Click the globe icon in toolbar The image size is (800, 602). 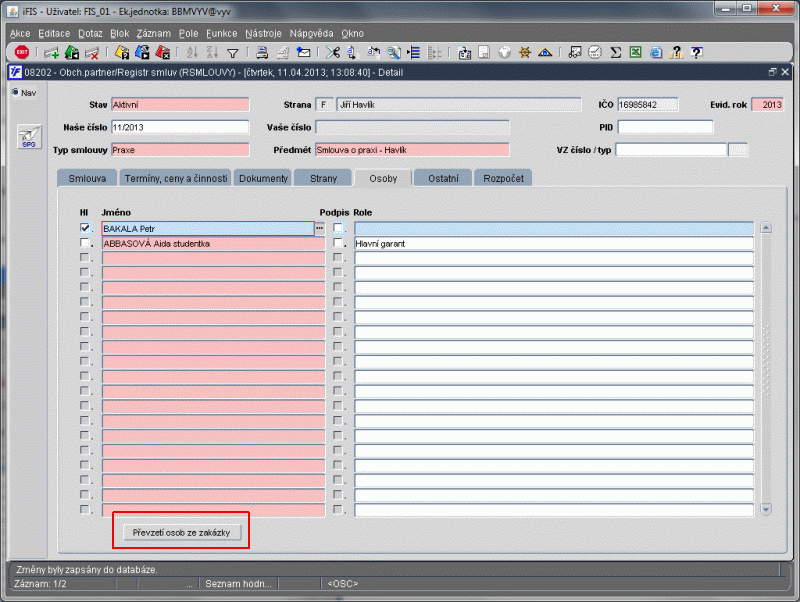click(504, 52)
